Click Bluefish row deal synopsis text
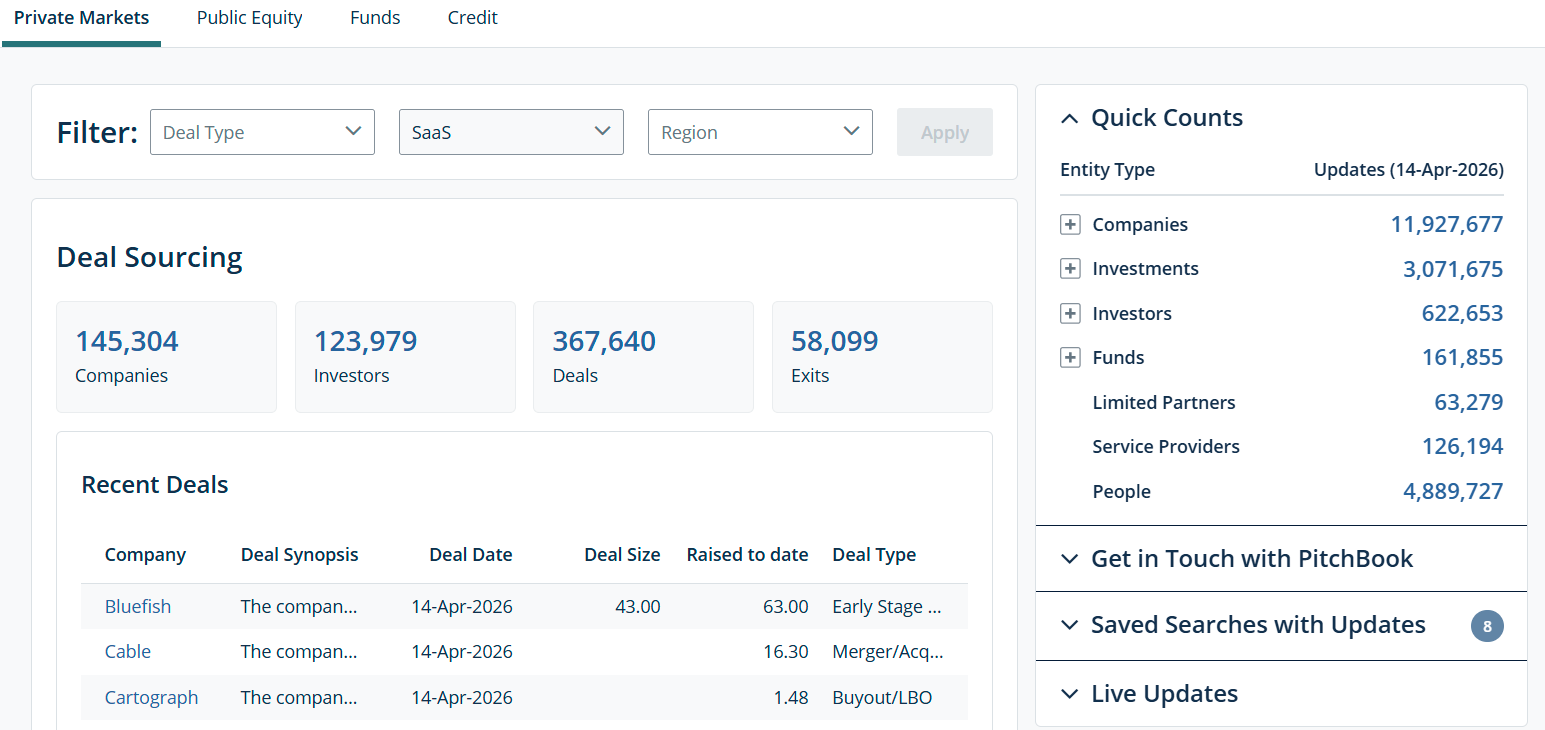 pyautogui.click(x=299, y=606)
